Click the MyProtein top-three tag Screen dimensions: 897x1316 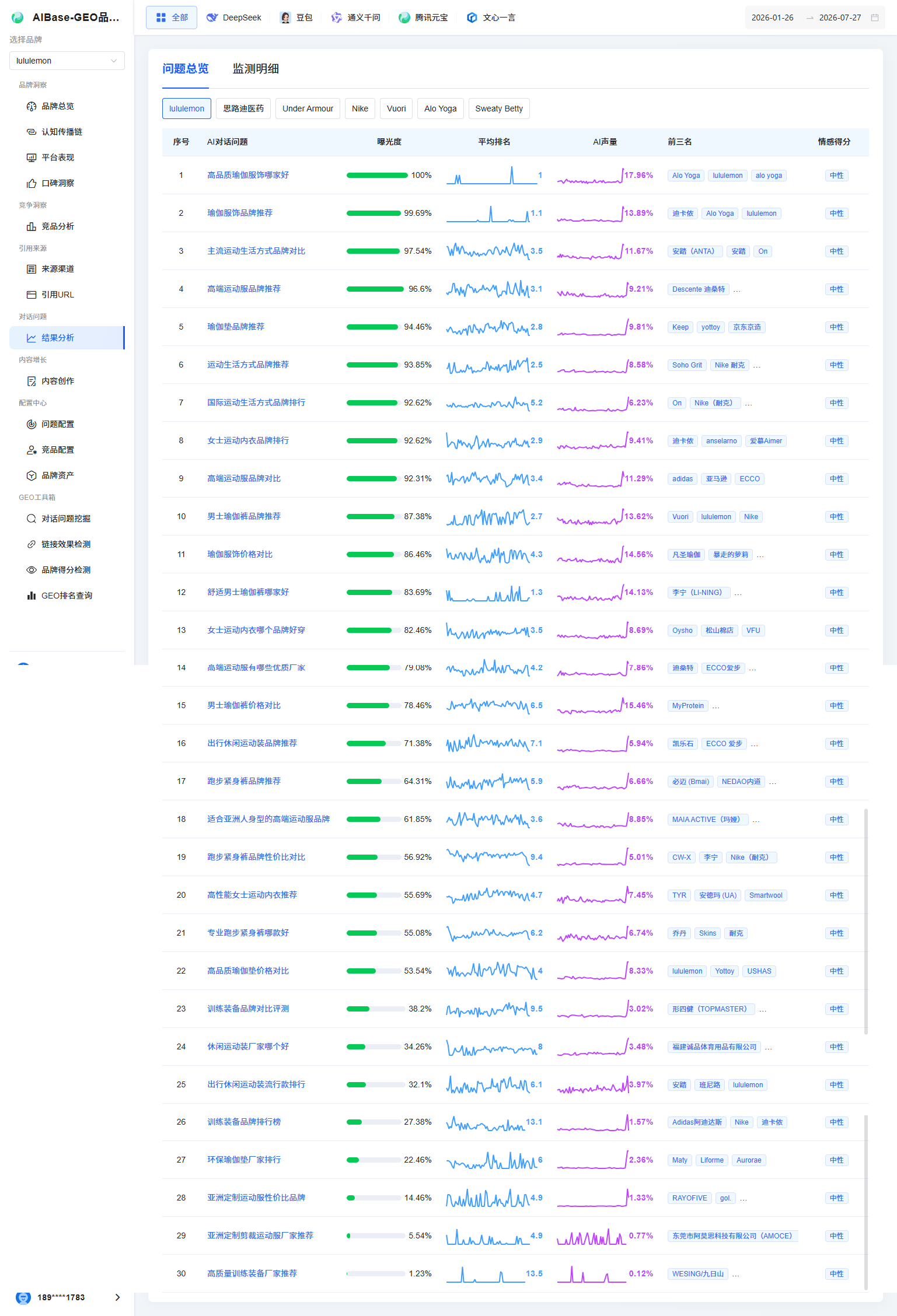tap(688, 706)
